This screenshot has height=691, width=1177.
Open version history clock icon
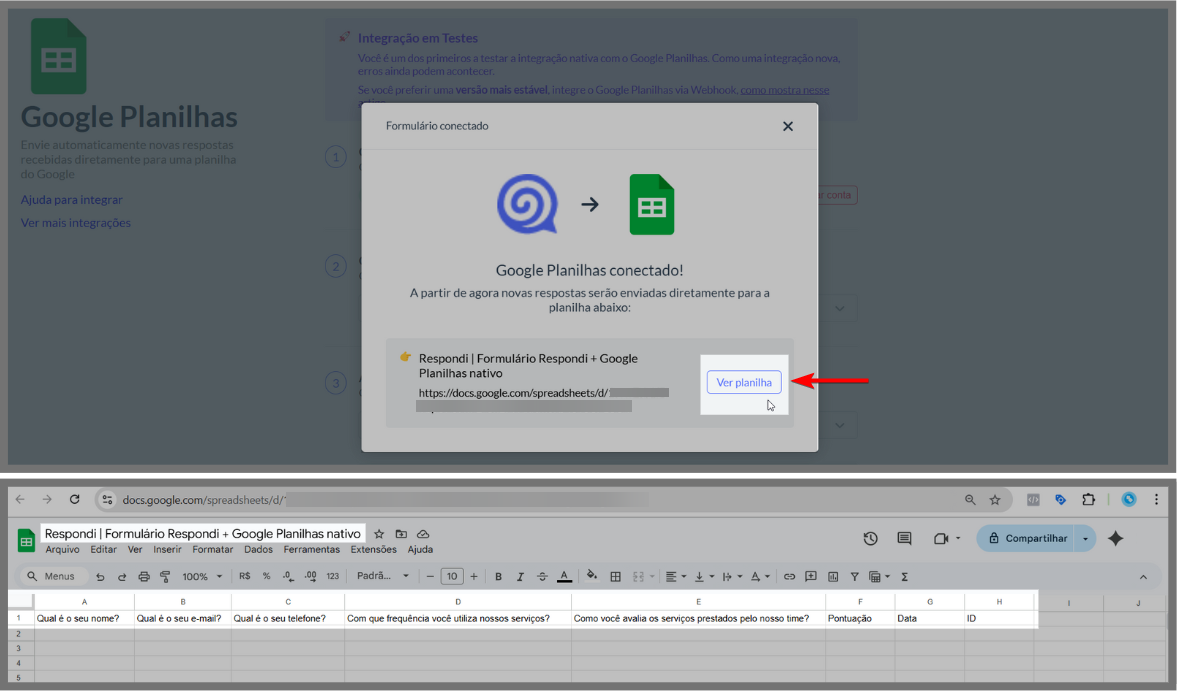pyautogui.click(x=870, y=538)
